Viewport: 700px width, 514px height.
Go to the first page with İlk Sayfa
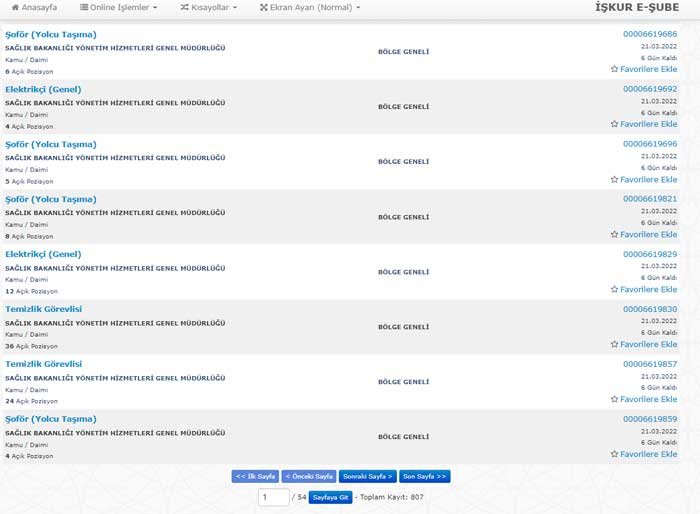[x=255, y=477]
